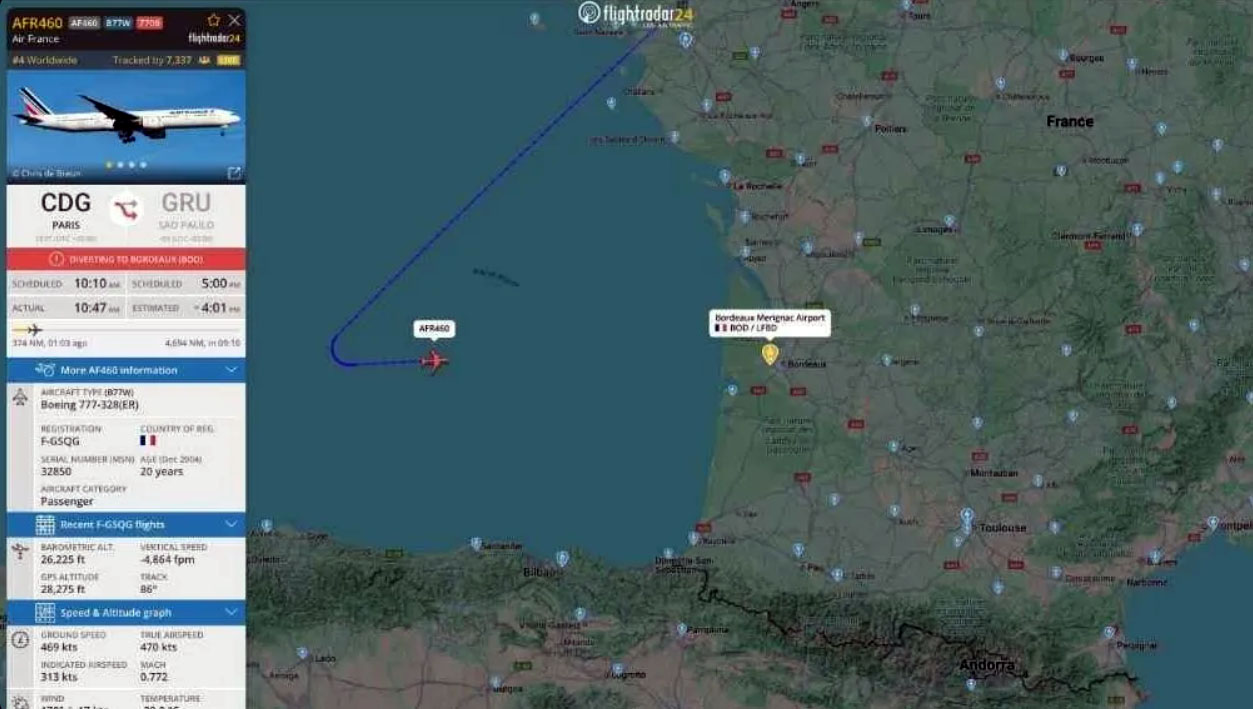Image resolution: width=1253 pixels, height=709 pixels.
Task: Open the aircraft photo external link icon
Action: [235, 173]
